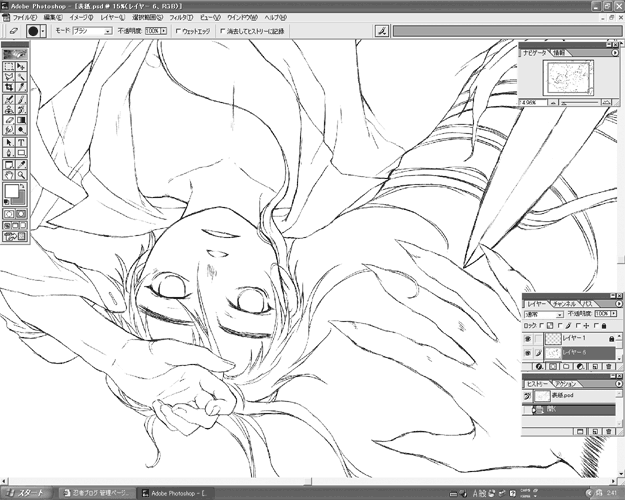Select the Move tool
The image size is (625, 500).
[21, 66]
